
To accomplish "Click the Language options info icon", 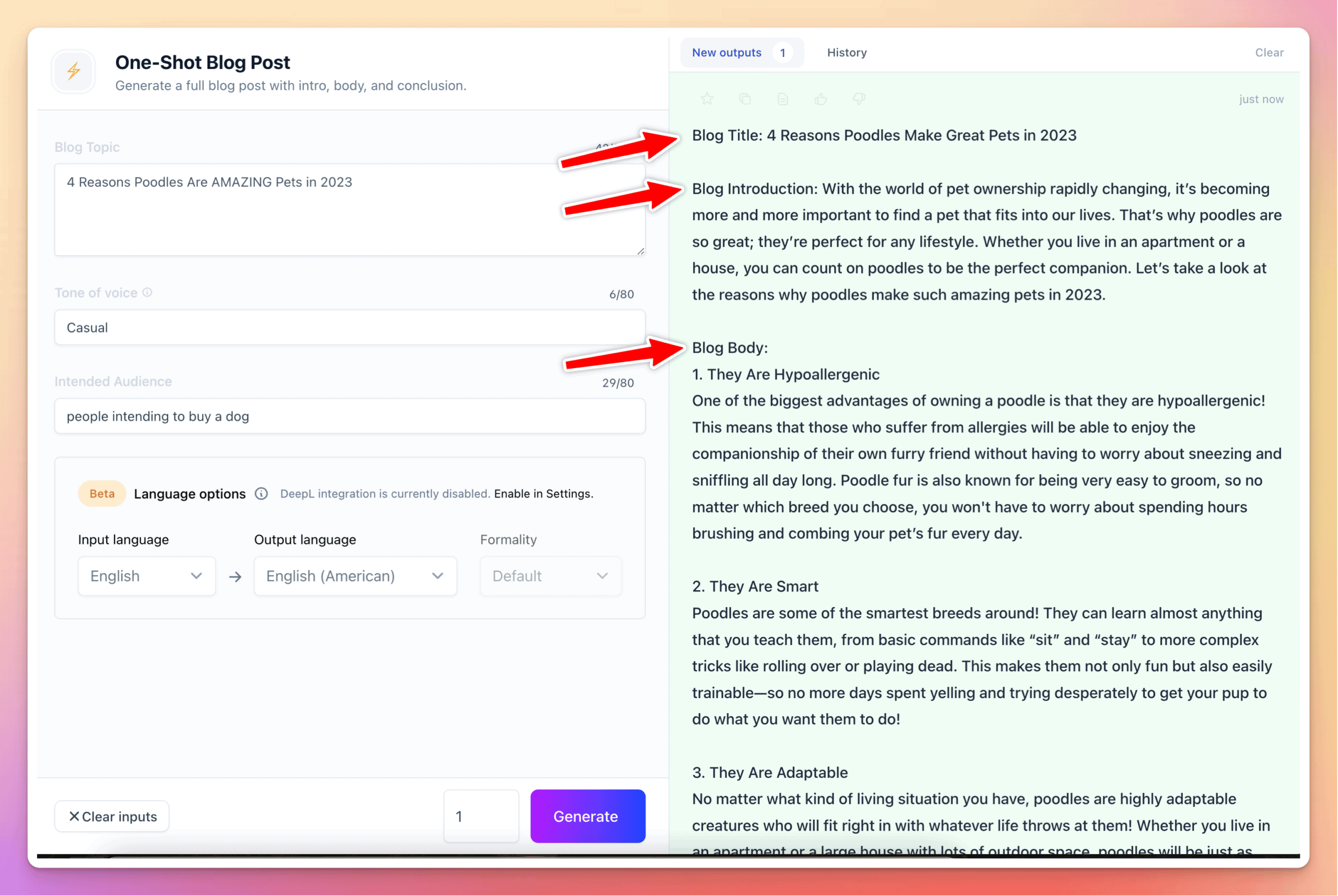I will [x=261, y=494].
